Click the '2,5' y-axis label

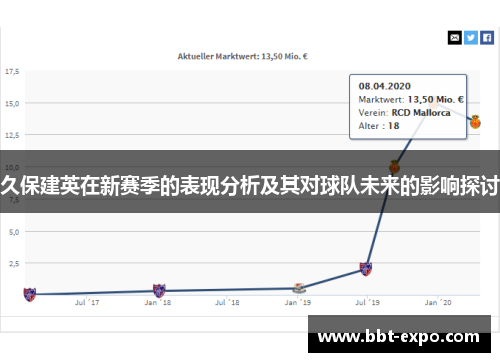pyautogui.click(x=14, y=264)
